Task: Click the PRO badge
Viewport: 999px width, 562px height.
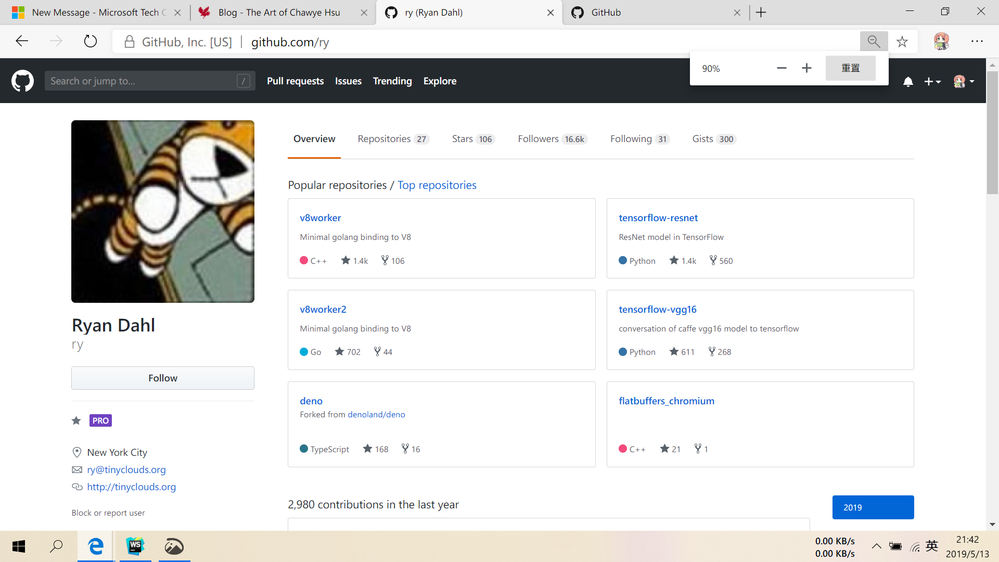Action: pos(101,421)
